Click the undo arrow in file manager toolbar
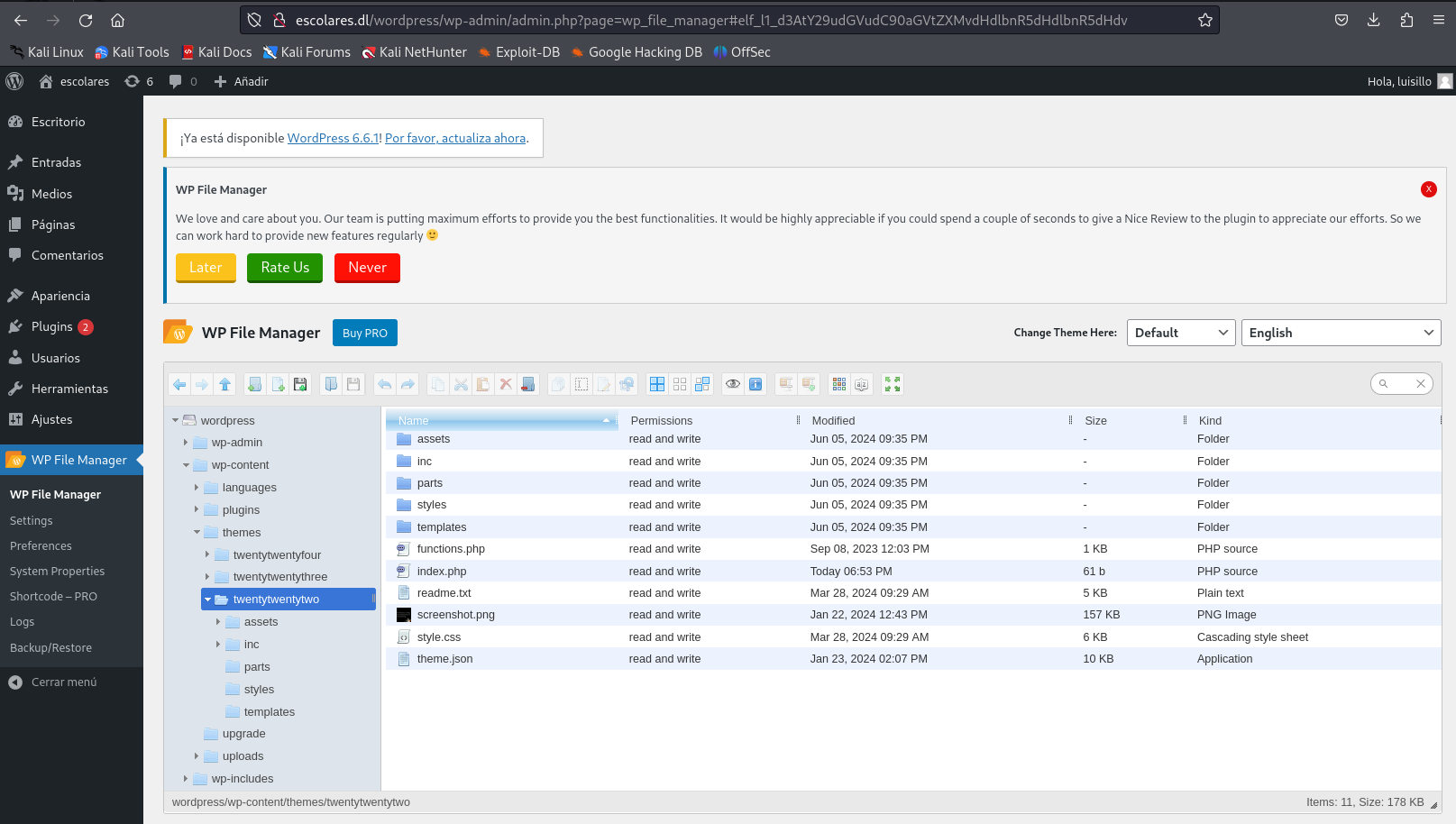This screenshot has height=824, width=1456. (385, 384)
